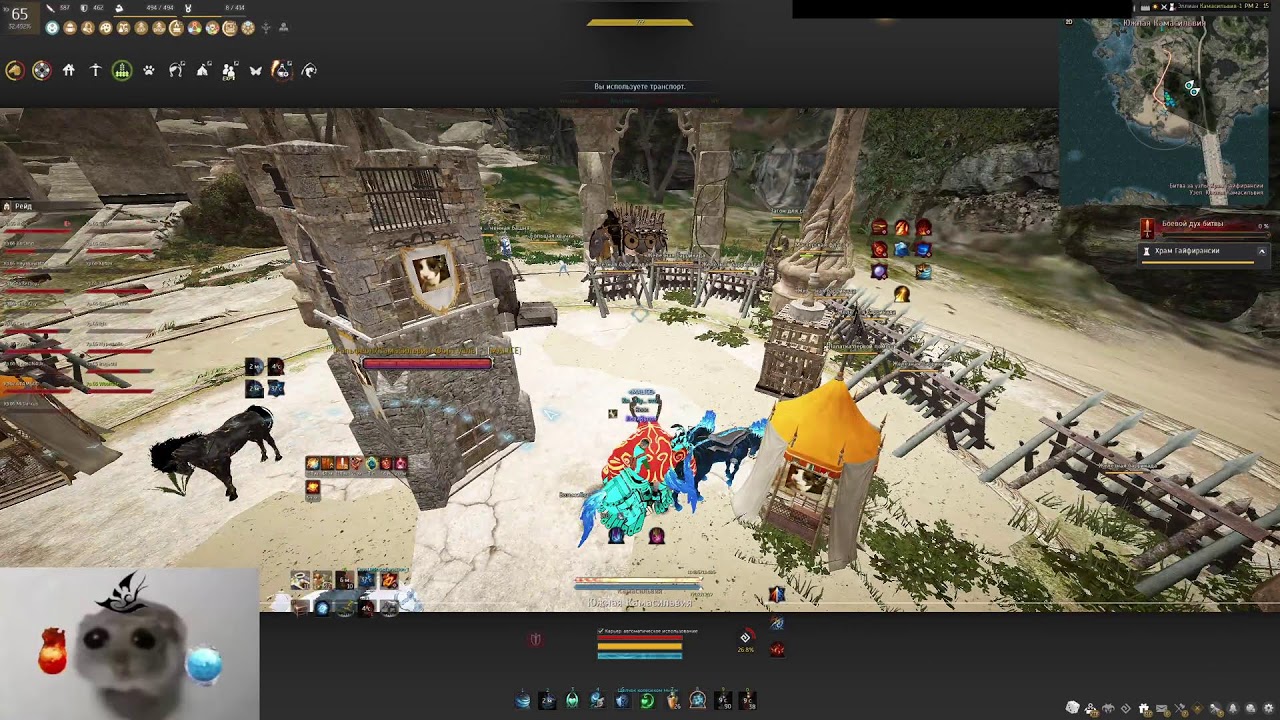Toggle the minimap 2D view button
Image resolution: width=1280 pixels, height=720 pixels.
(1069, 22)
